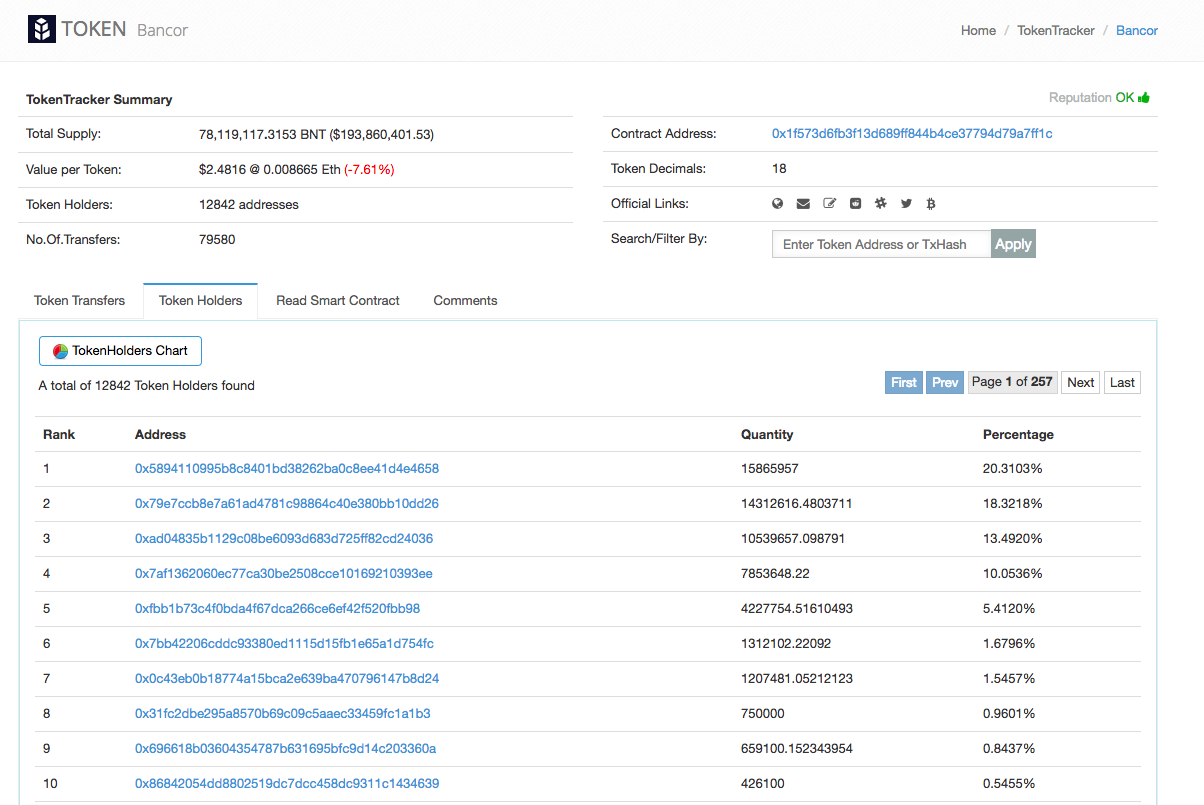Viewport: 1204px width, 805px height.
Task: Open the contract address 0x1f573d6f link
Action: pyautogui.click(x=912, y=133)
